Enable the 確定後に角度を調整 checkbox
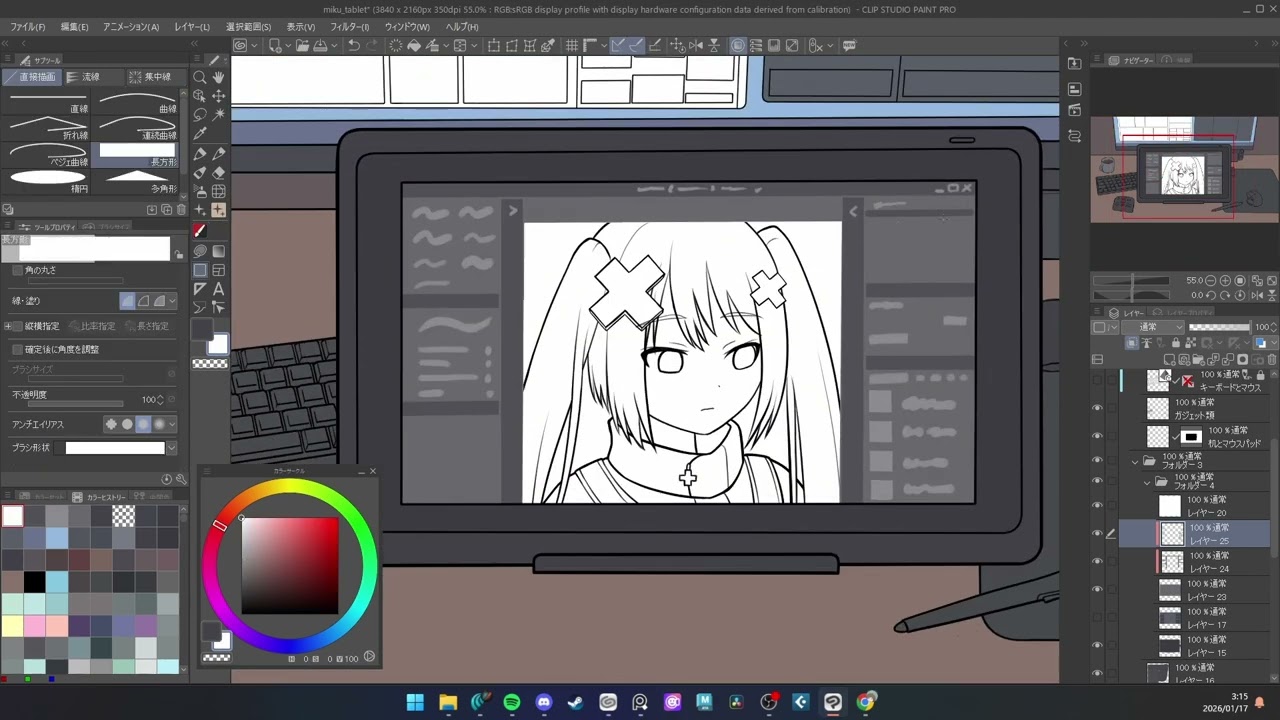This screenshot has width=1280, height=720. point(17,349)
